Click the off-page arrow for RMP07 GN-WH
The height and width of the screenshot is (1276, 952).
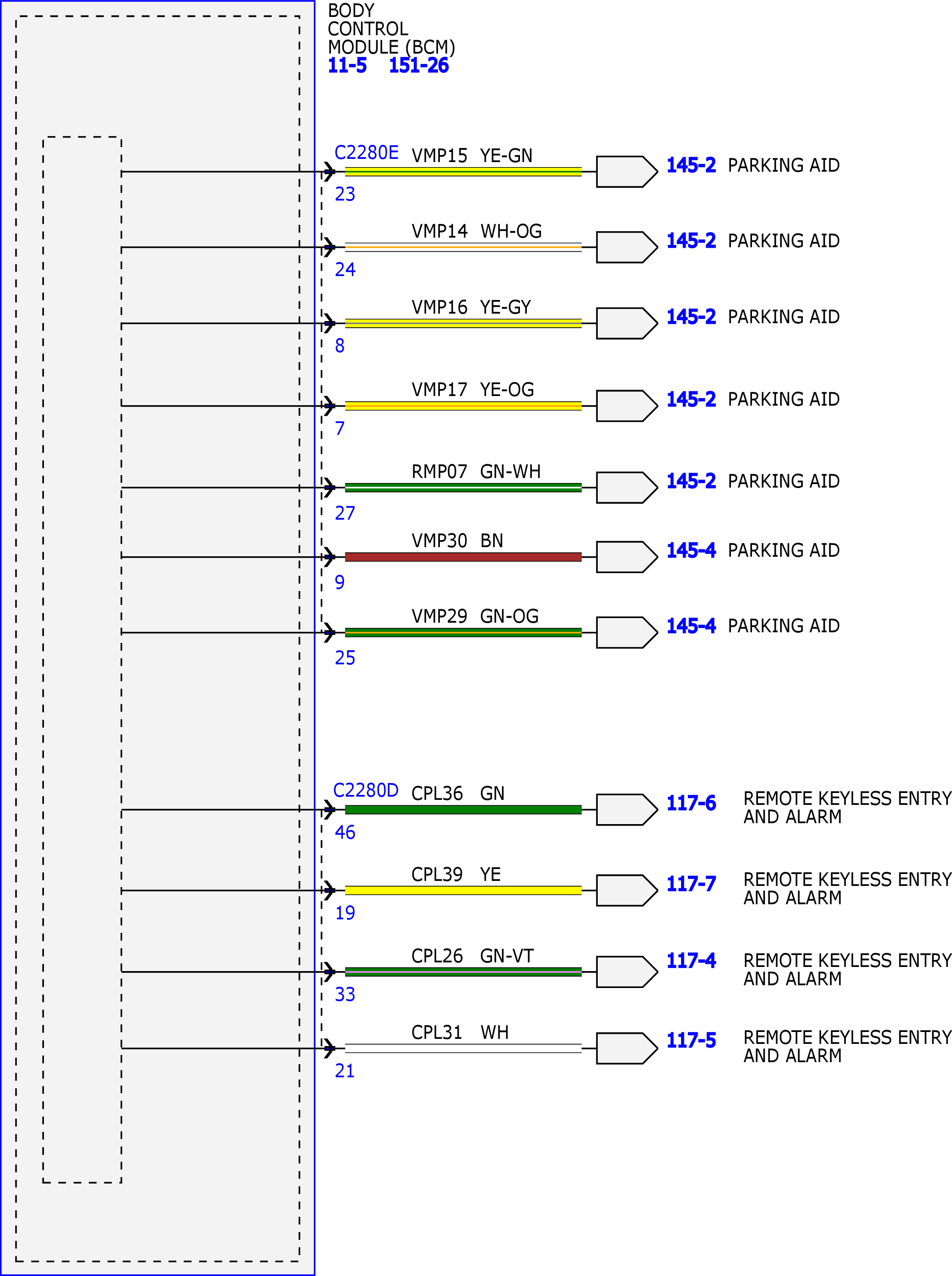tap(627, 488)
